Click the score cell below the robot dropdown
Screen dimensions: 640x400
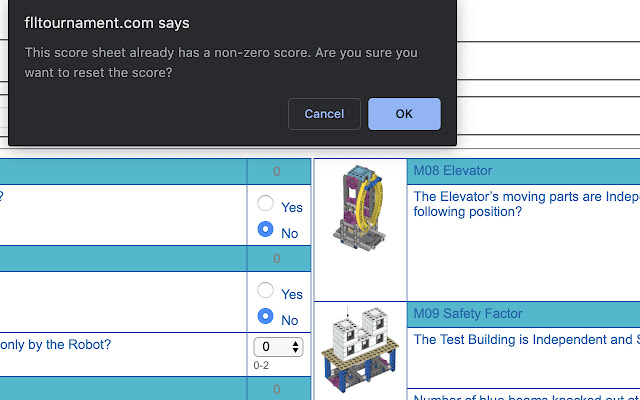(x=277, y=388)
